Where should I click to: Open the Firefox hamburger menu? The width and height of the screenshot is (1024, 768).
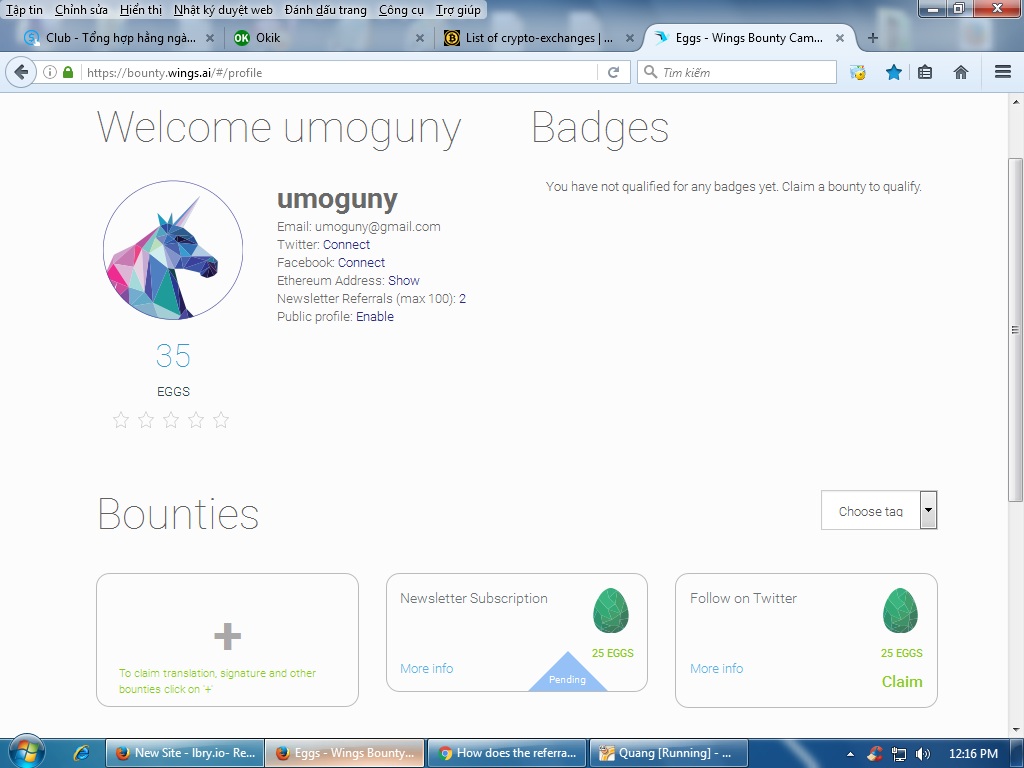coord(1003,72)
